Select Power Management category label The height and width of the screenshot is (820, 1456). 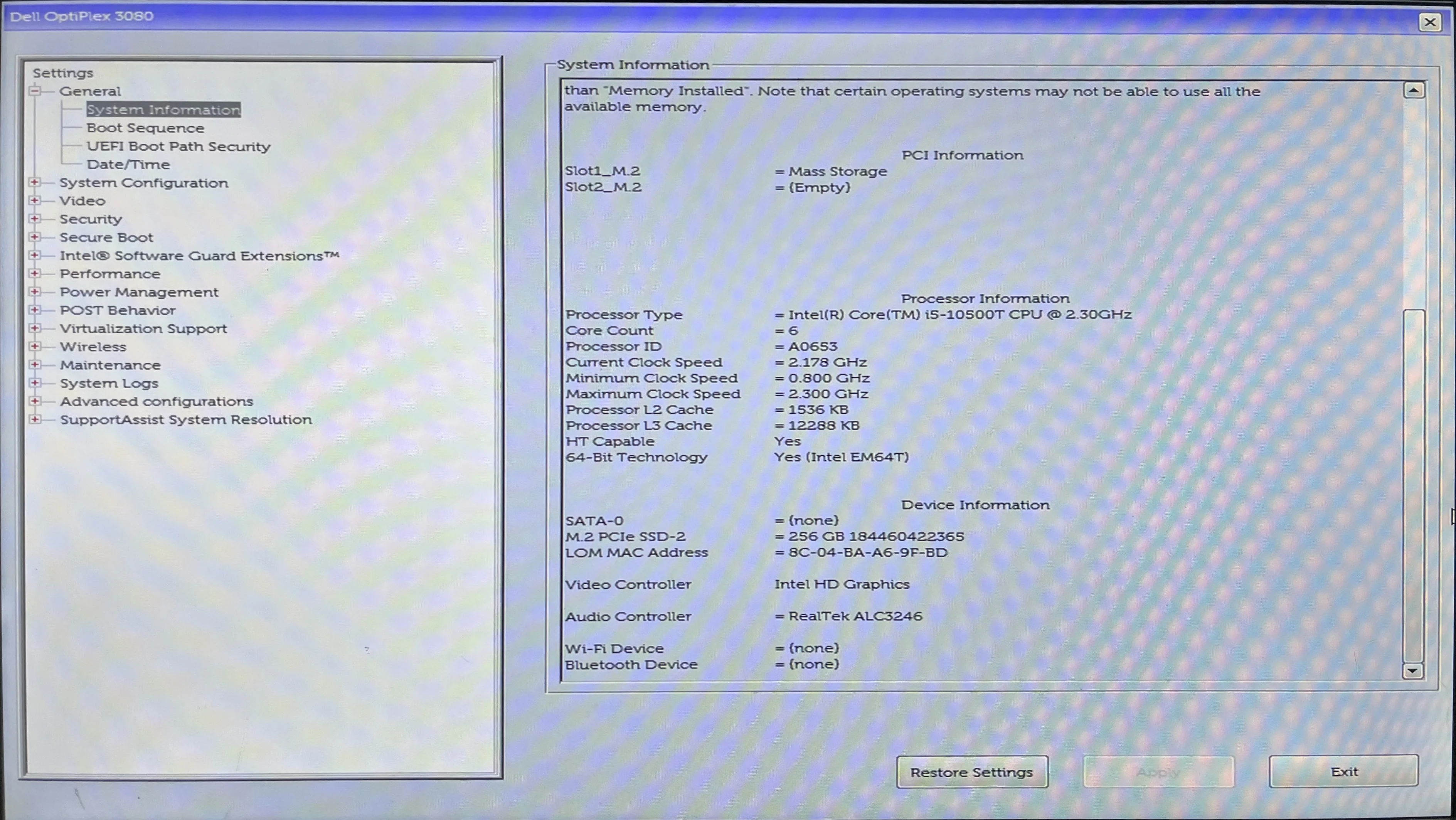click(x=139, y=292)
